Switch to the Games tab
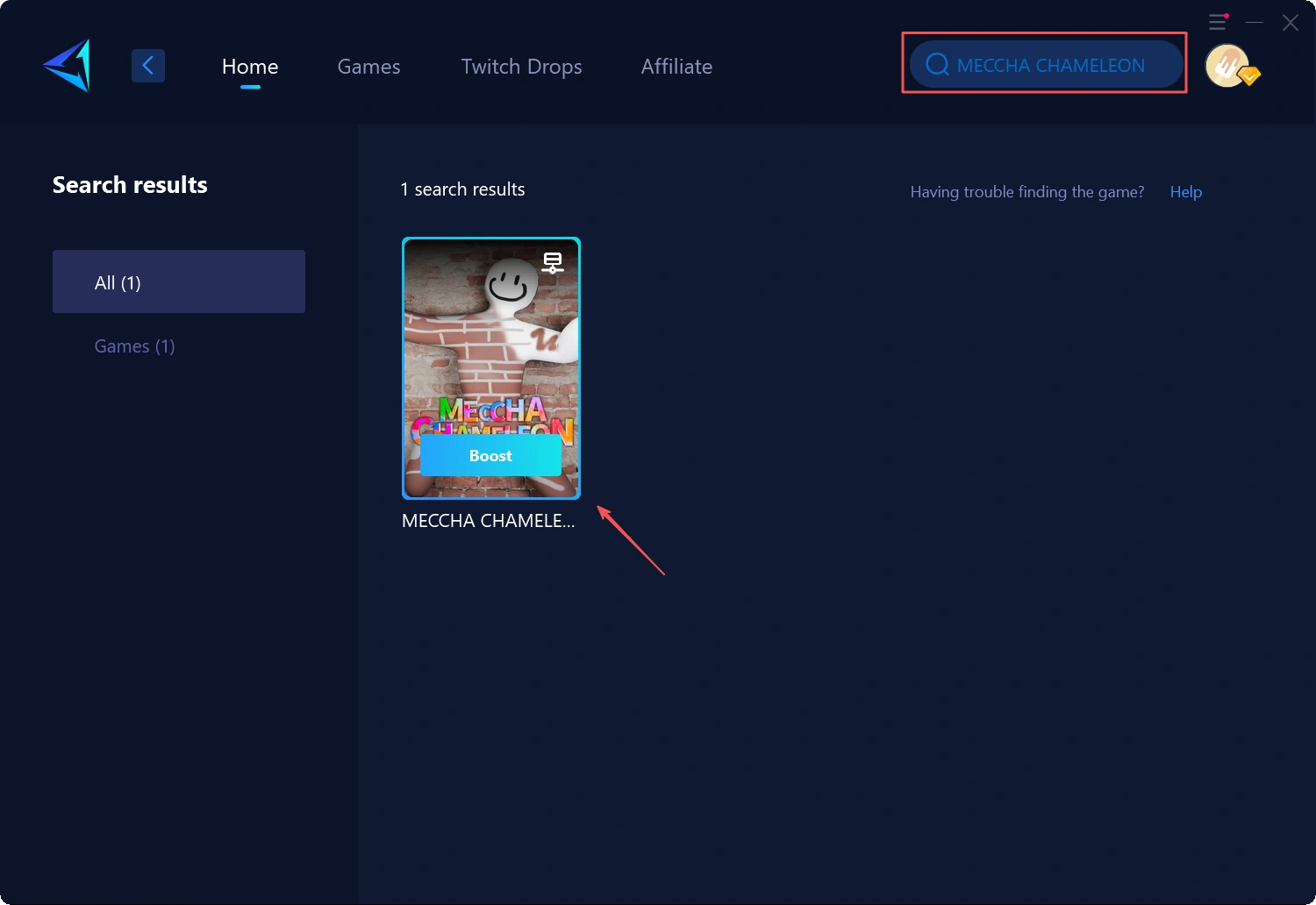This screenshot has width=1316, height=905. pos(368,67)
